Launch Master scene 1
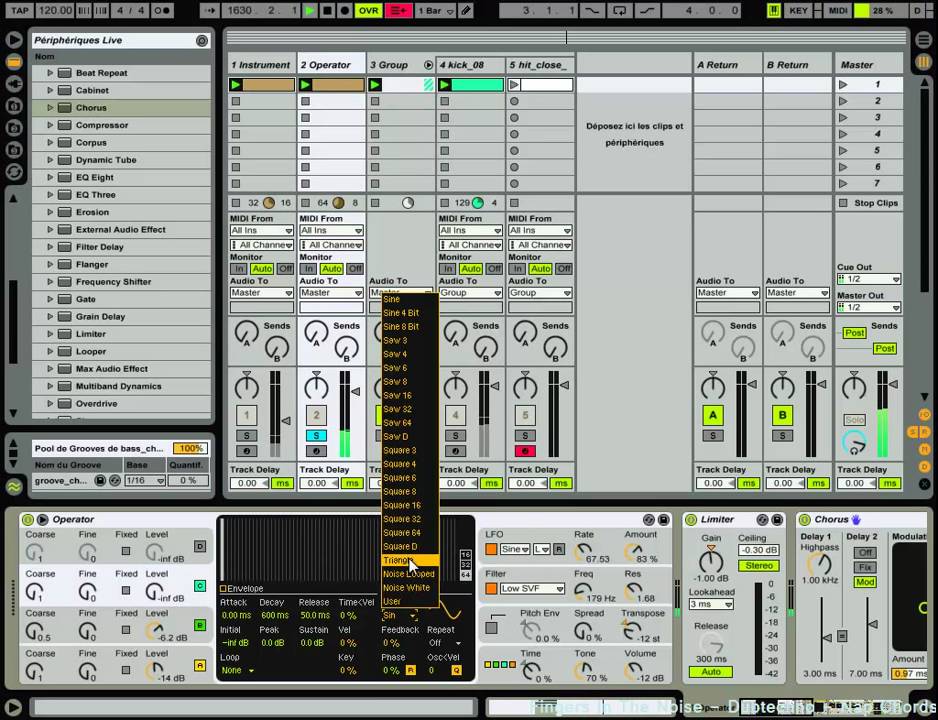The image size is (938, 720). coord(843,85)
